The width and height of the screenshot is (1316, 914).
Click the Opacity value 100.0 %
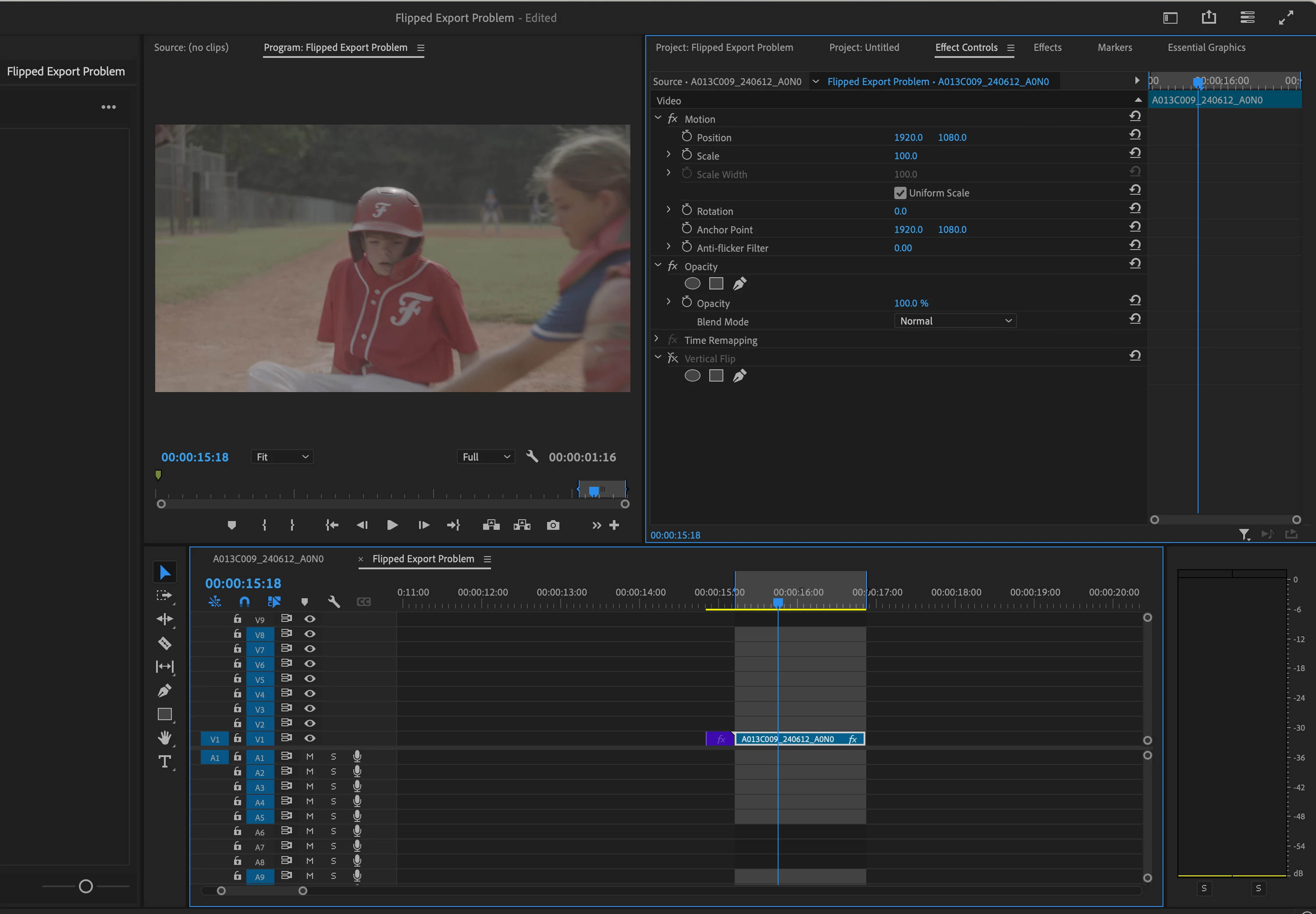911,303
